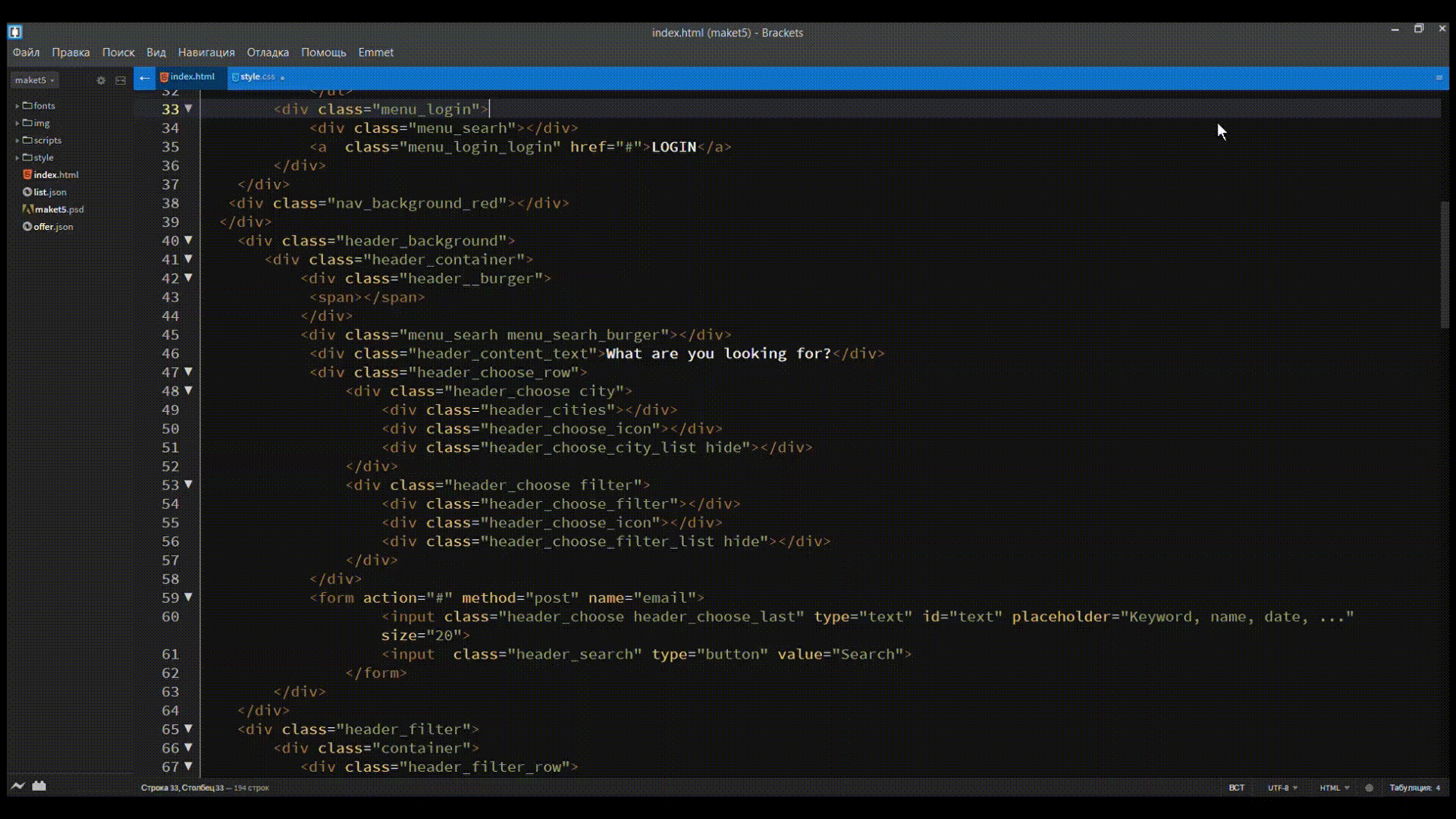Click the fonts folder icon
Image resolution: width=1456 pixels, height=819 pixels.
click(x=27, y=105)
